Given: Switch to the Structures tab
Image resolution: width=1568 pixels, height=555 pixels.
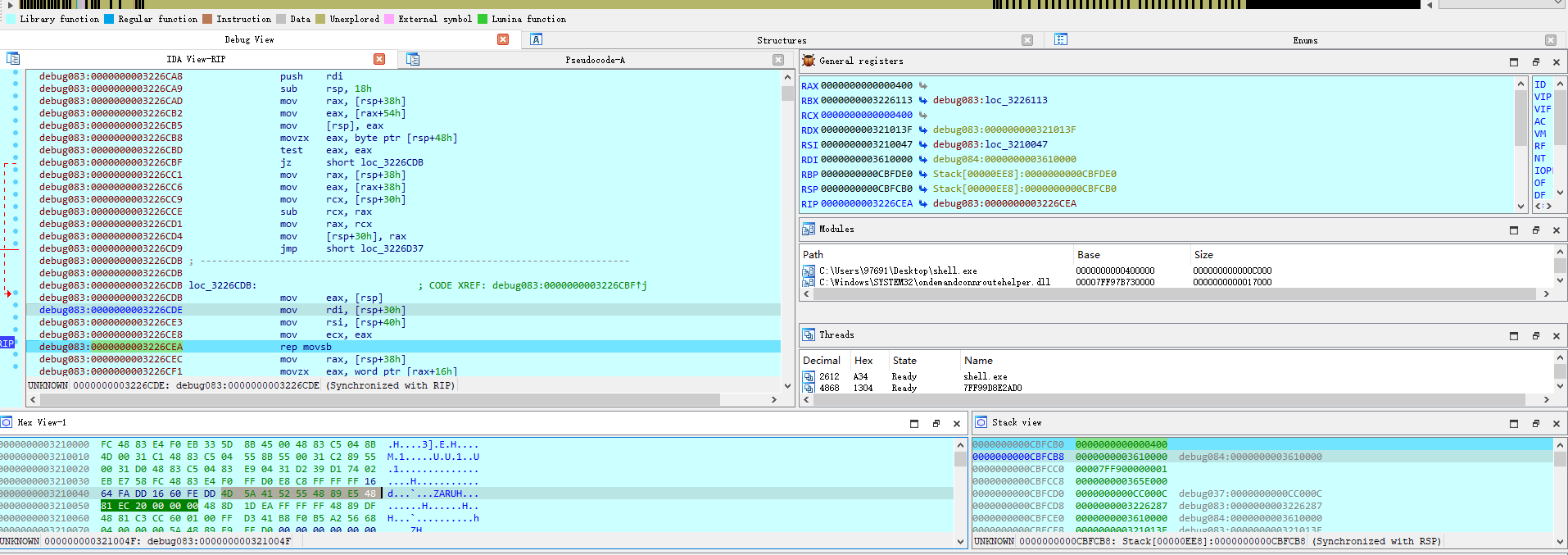Looking at the screenshot, I should coord(782,40).
